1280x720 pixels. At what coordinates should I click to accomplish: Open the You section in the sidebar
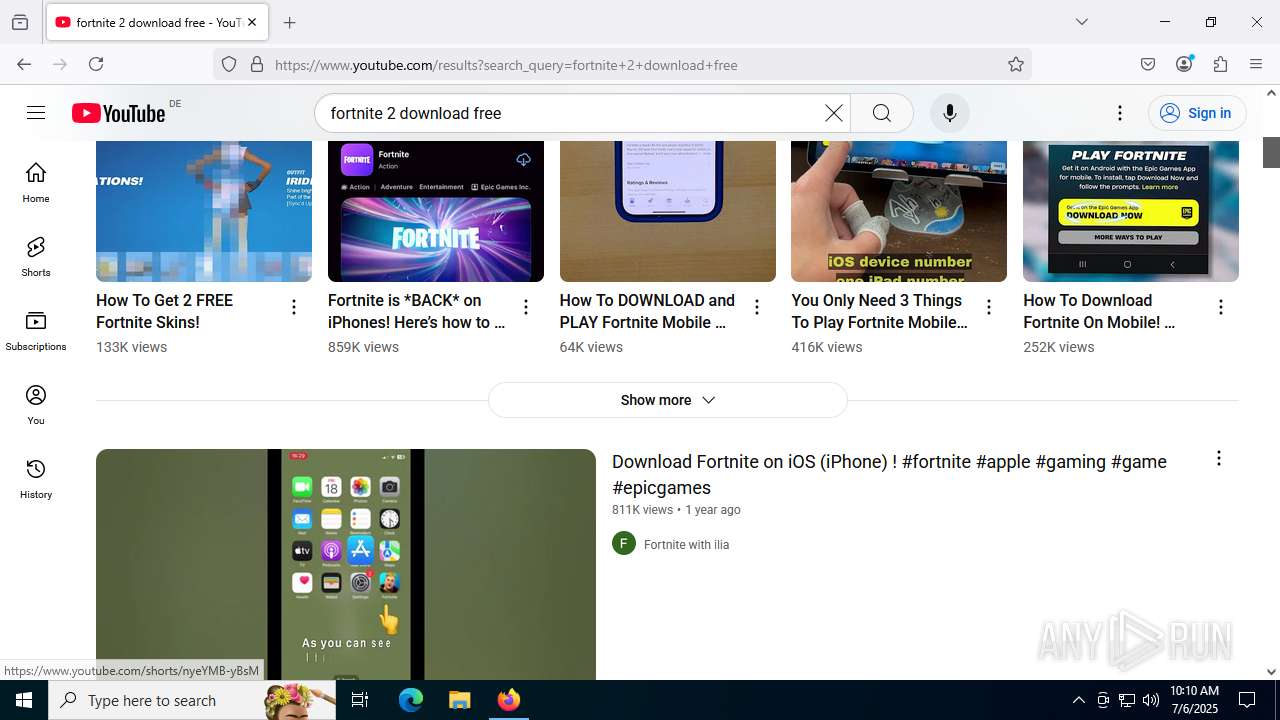[x=36, y=405]
